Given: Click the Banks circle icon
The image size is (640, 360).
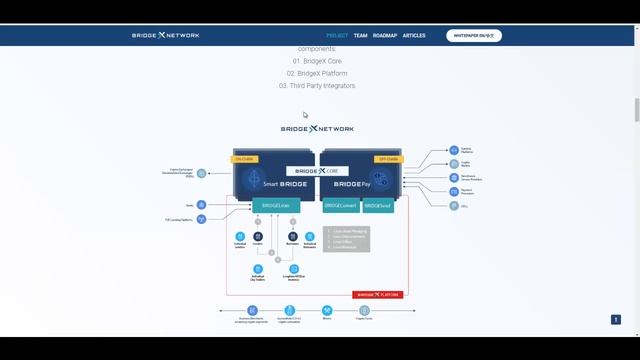Looking at the screenshot, I should pyautogui.click(x=201, y=205).
